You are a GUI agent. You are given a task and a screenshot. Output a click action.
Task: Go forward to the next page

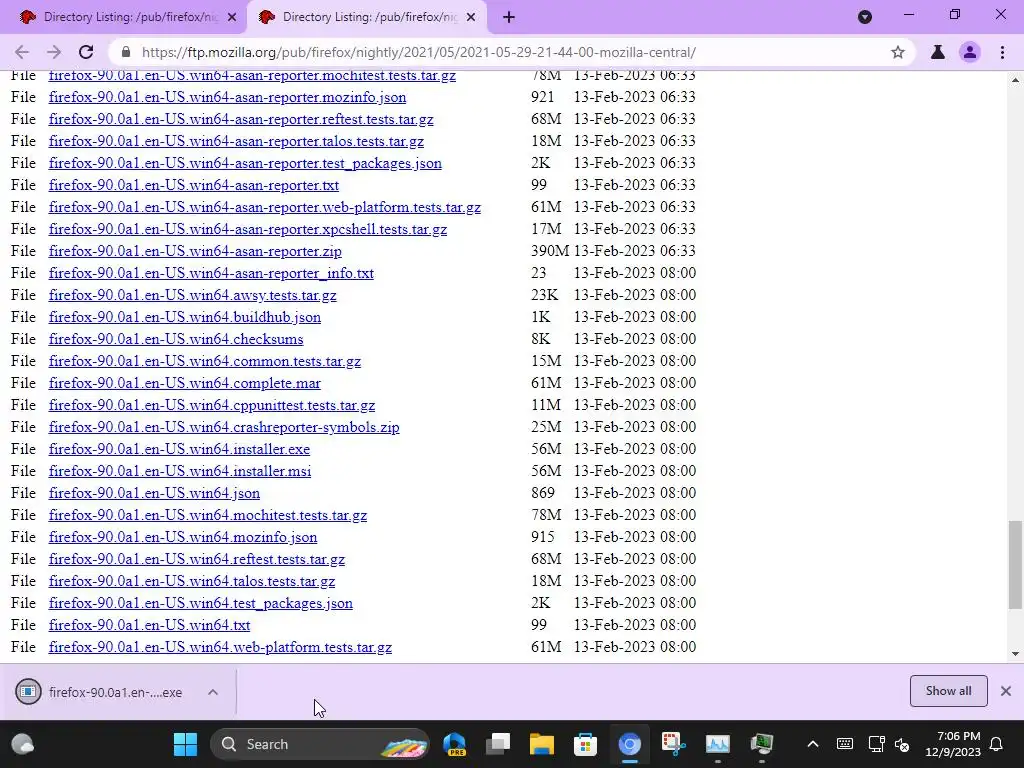pos(54,52)
